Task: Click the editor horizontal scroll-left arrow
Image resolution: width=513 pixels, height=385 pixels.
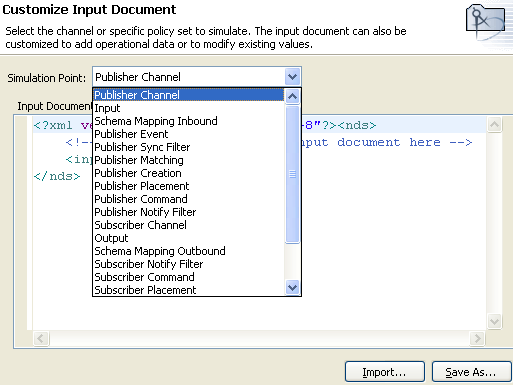Action: pyautogui.click(x=41, y=339)
